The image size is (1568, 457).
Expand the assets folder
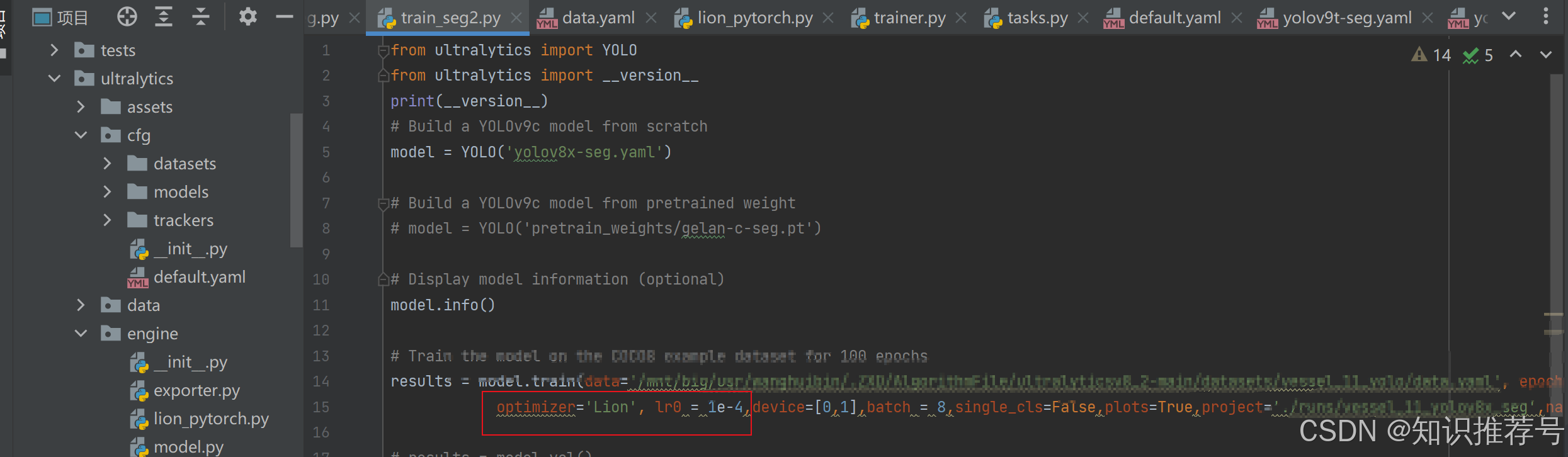click(81, 106)
